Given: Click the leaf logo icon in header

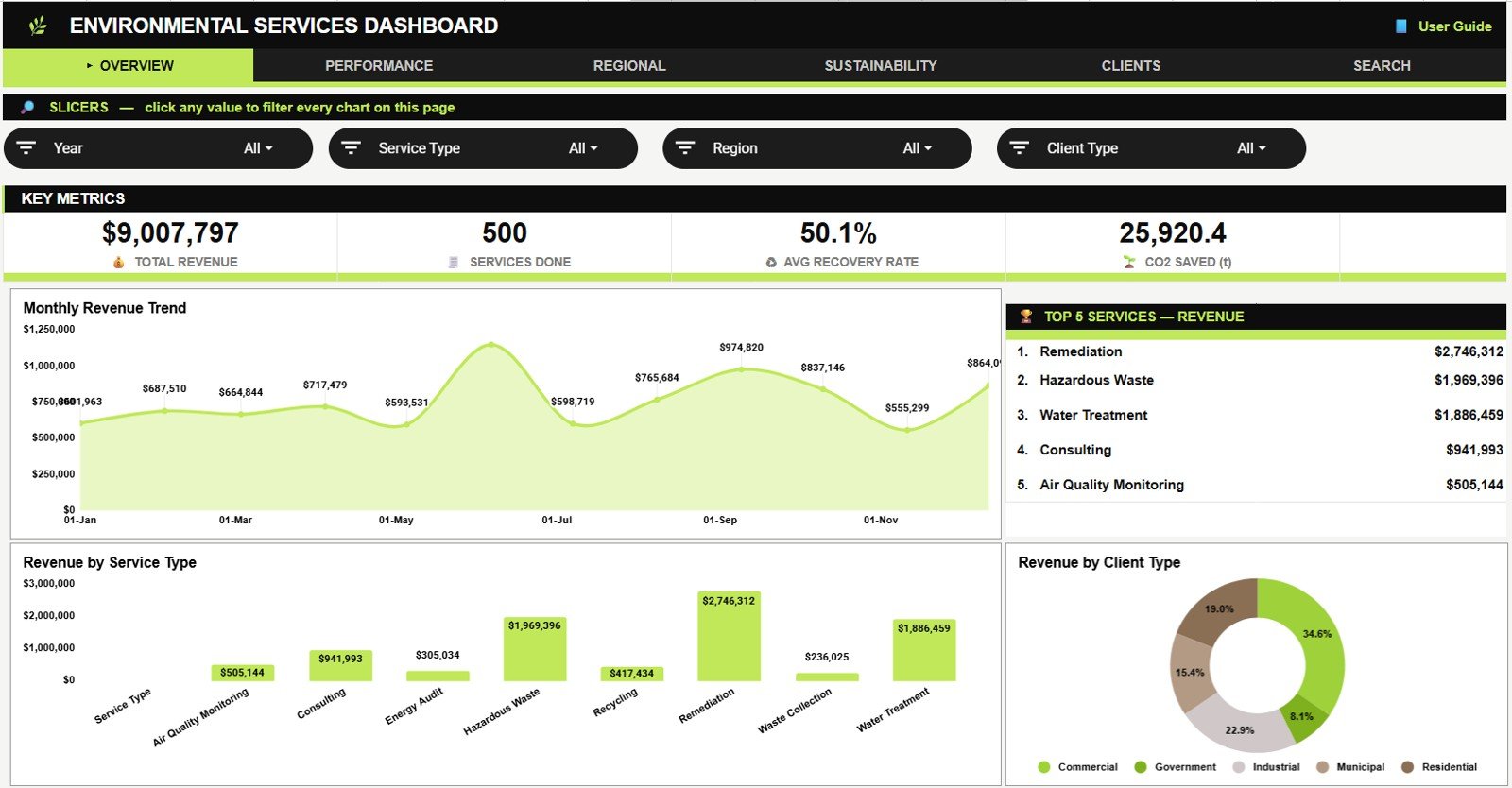Looking at the screenshot, I should pos(38,26).
